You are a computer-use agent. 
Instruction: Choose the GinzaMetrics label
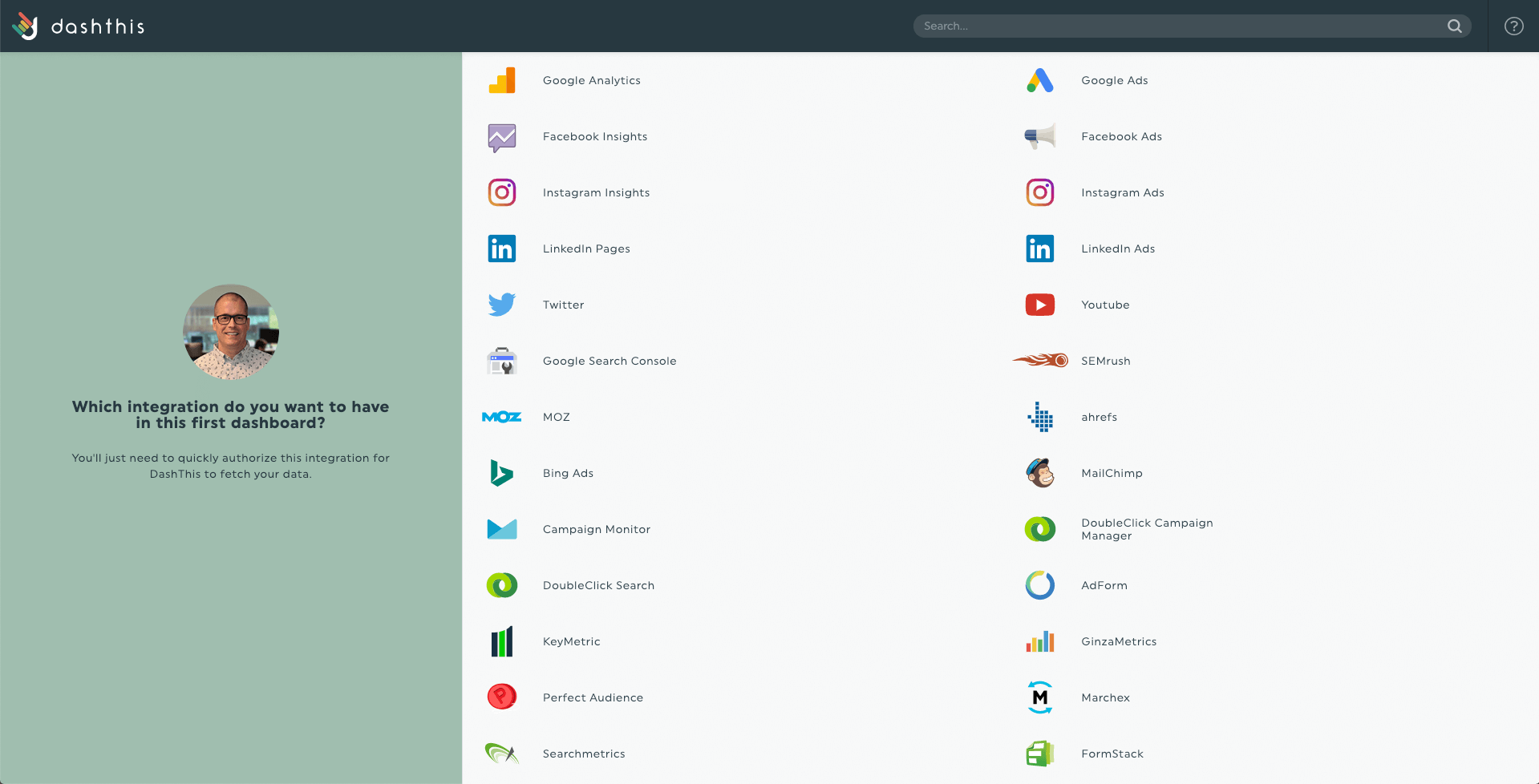coord(1119,641)
